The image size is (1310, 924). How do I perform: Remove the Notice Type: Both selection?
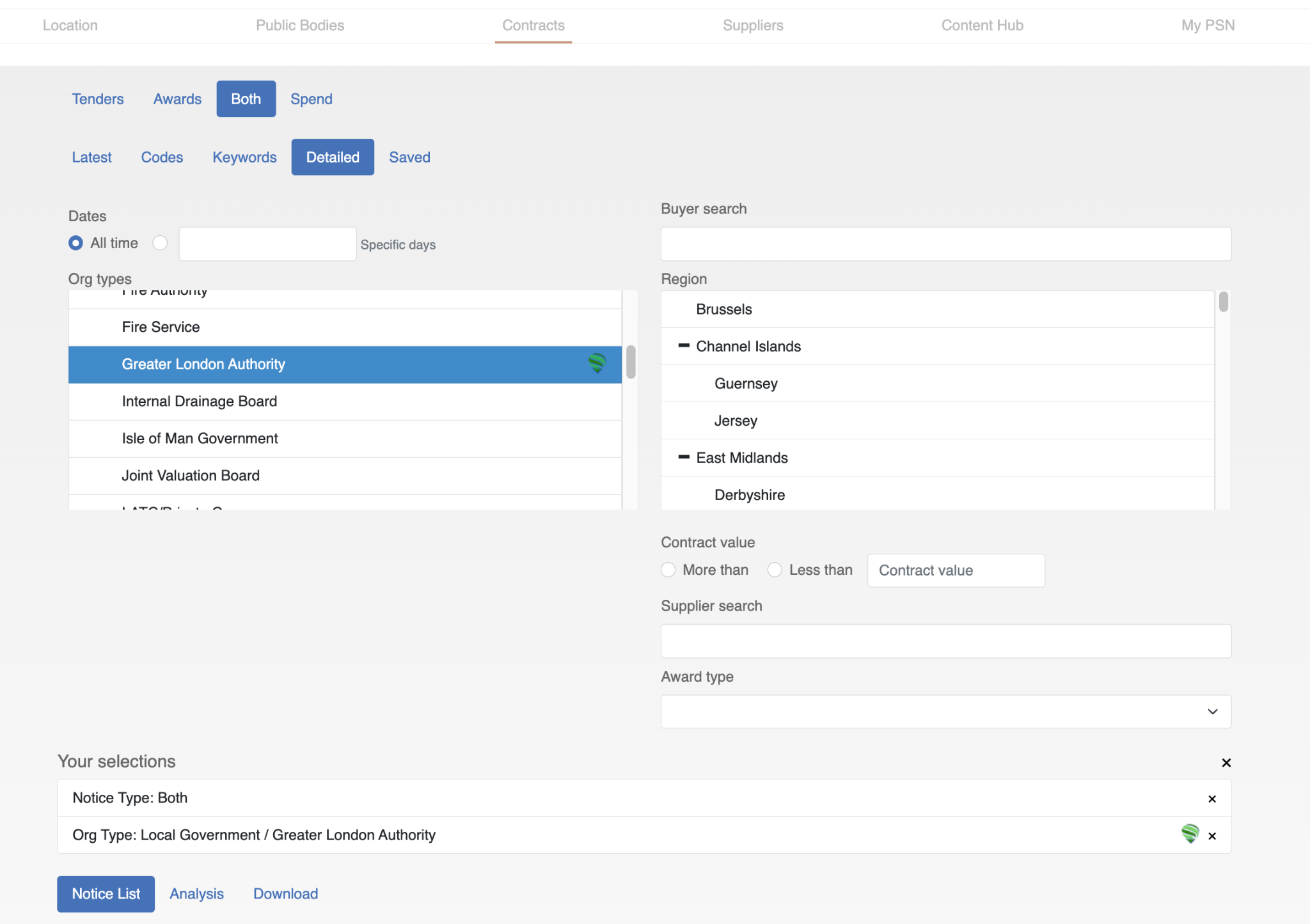click(1212, 799)
